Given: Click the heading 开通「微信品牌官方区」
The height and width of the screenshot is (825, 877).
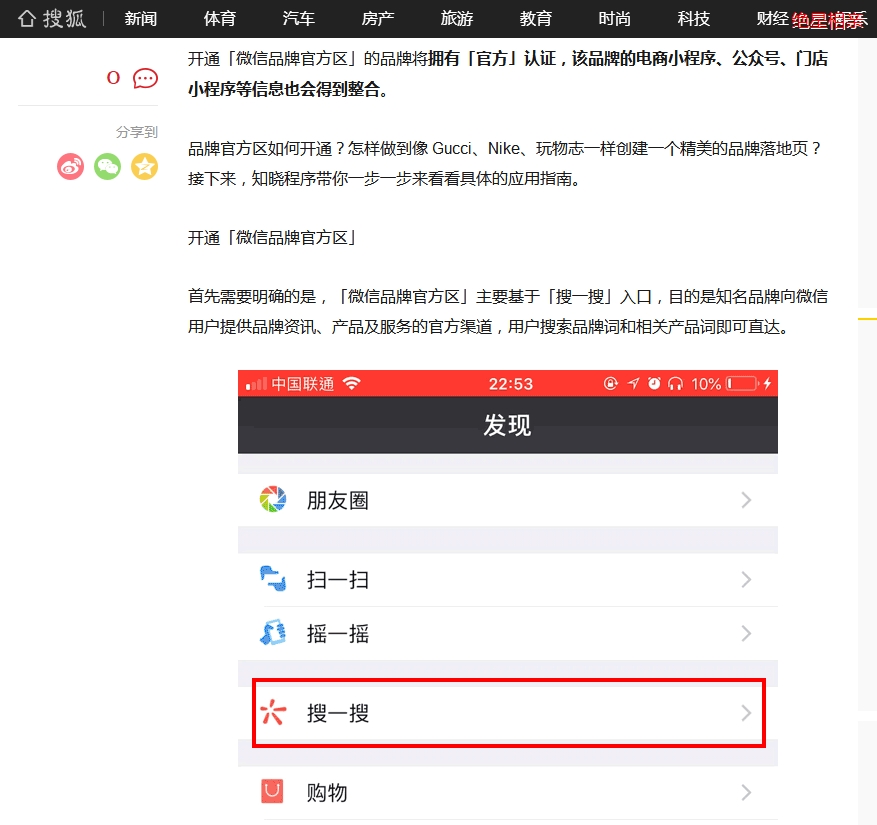Looking at the screenshot, I should pyautogui.click(x=272, y=238).
